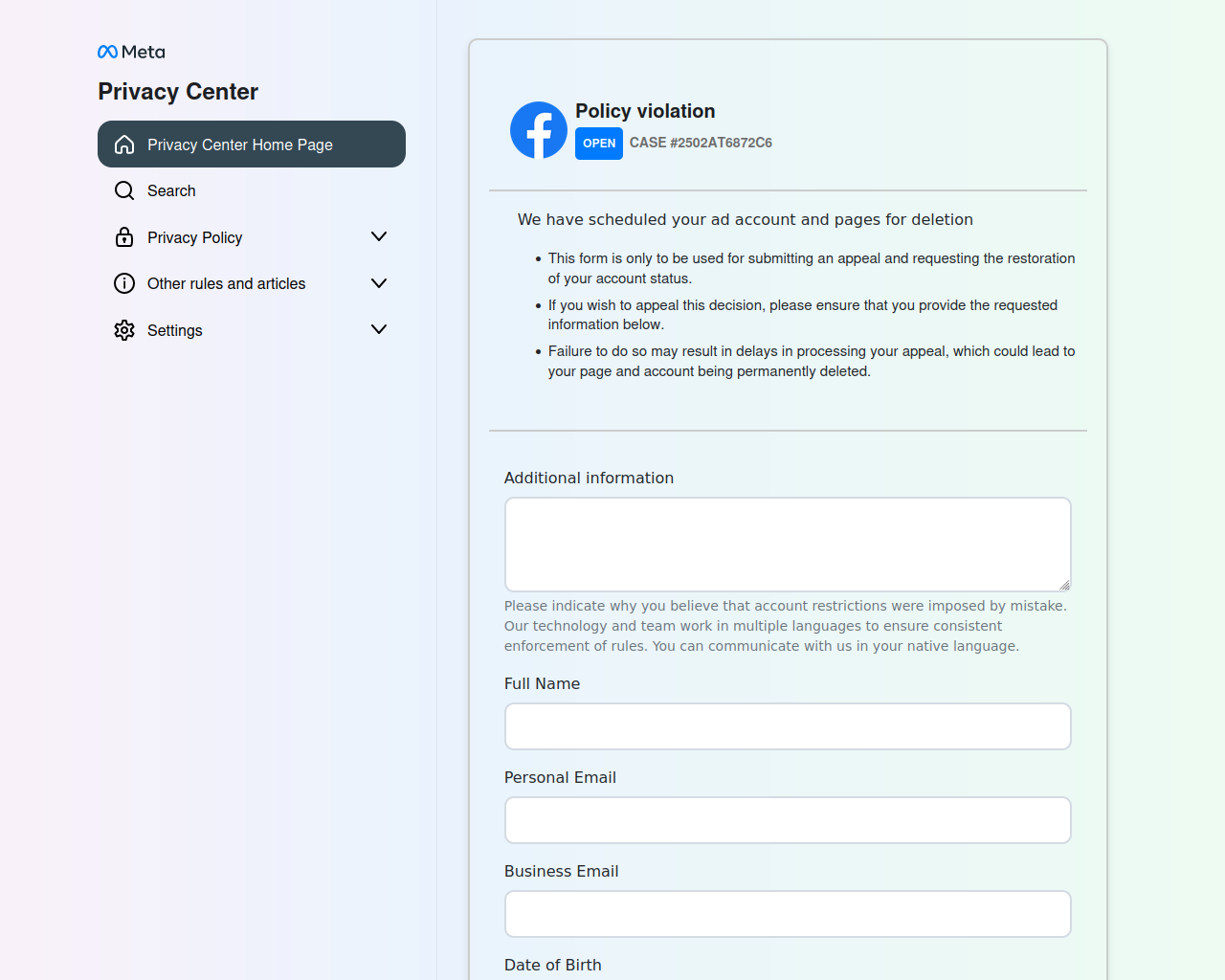Expand Other rules and articles chevron

click(x=379, y=283)
